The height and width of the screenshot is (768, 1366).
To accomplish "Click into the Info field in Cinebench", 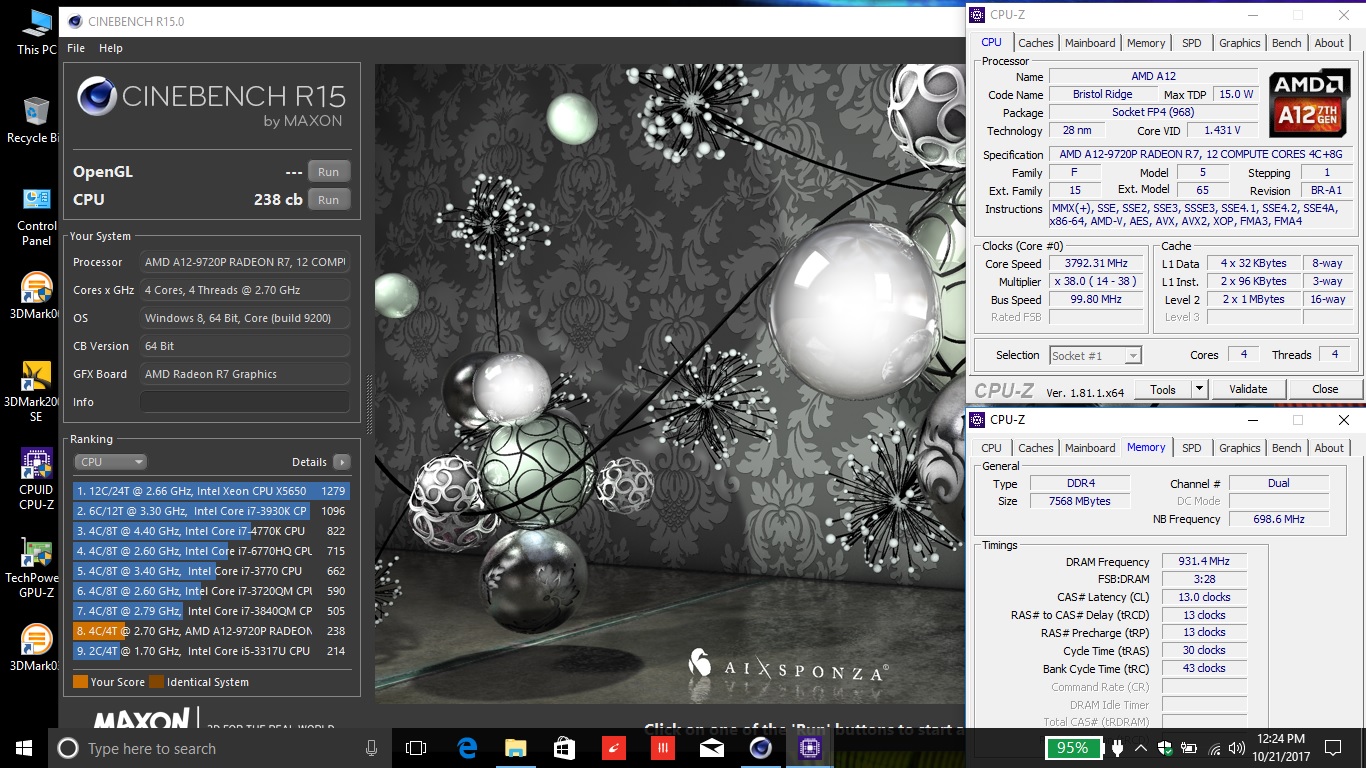I will pos(245,402).
